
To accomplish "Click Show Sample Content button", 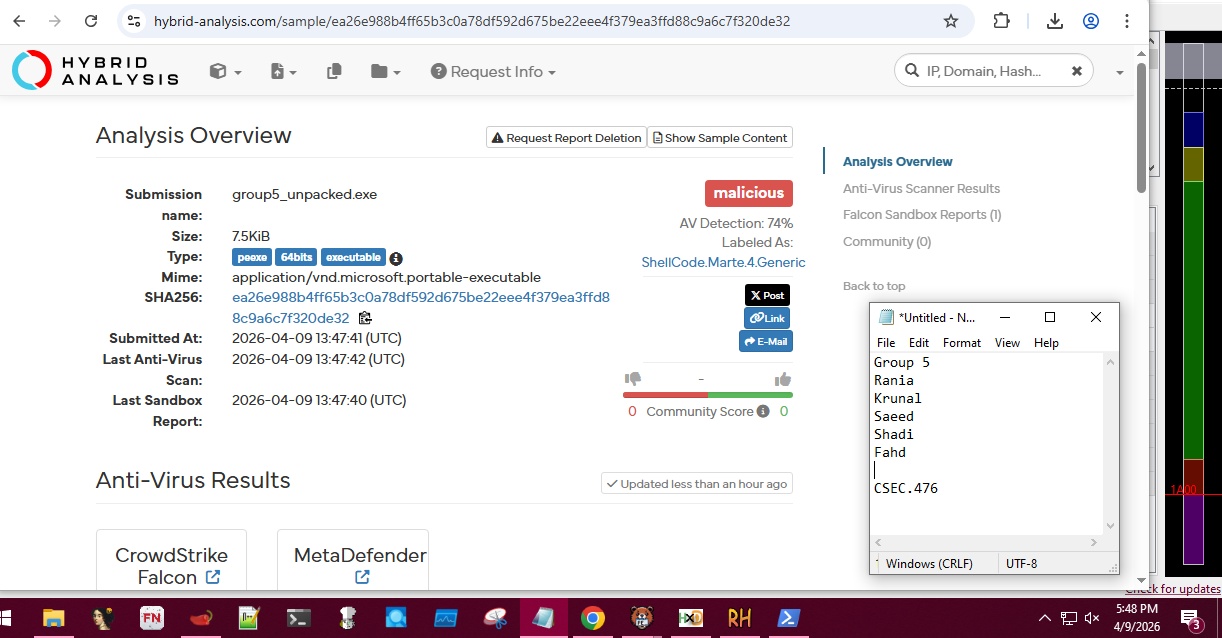I will click(720, 138).
